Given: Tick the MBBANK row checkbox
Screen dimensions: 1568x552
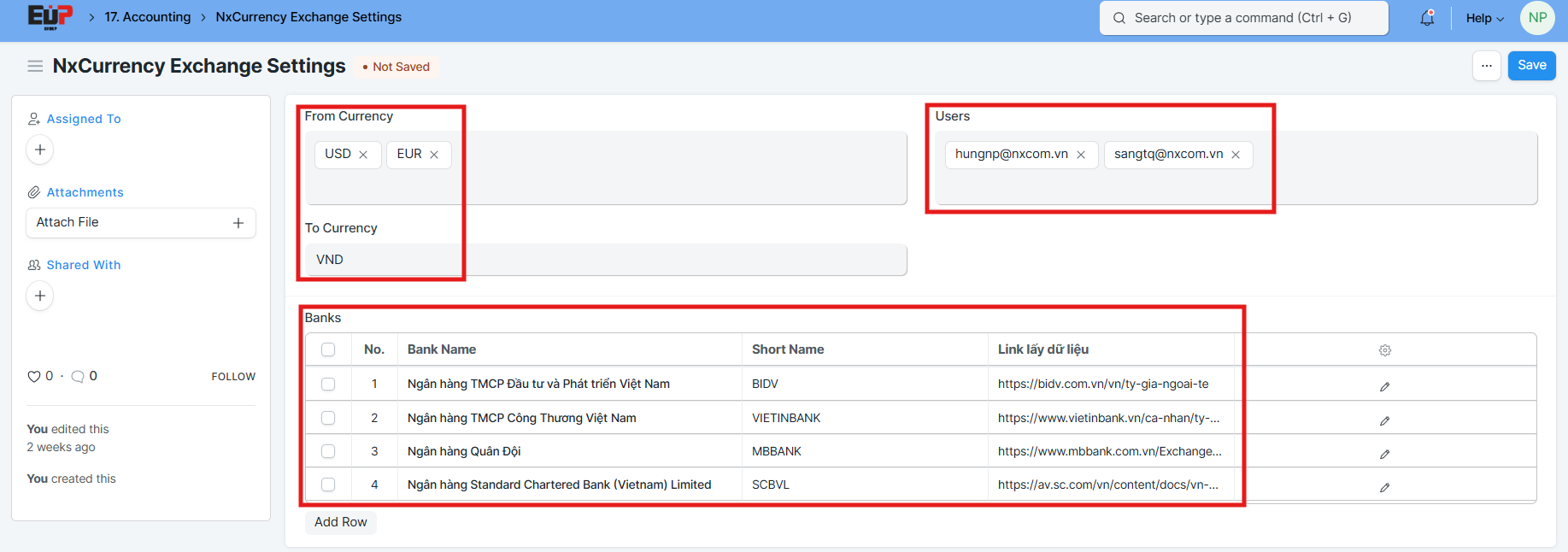Looking at the screenshot, I should 328,451.
